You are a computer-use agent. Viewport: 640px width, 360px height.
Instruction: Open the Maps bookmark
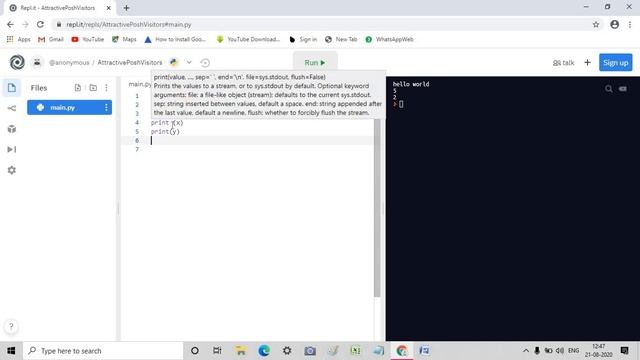pos(124,39)
